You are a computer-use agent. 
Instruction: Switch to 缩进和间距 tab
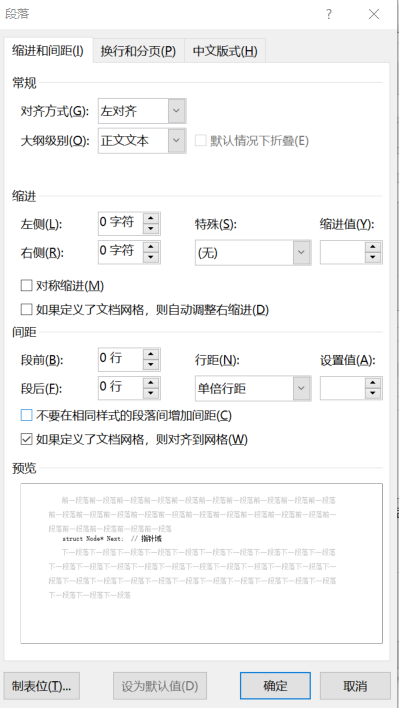point(47,51)
